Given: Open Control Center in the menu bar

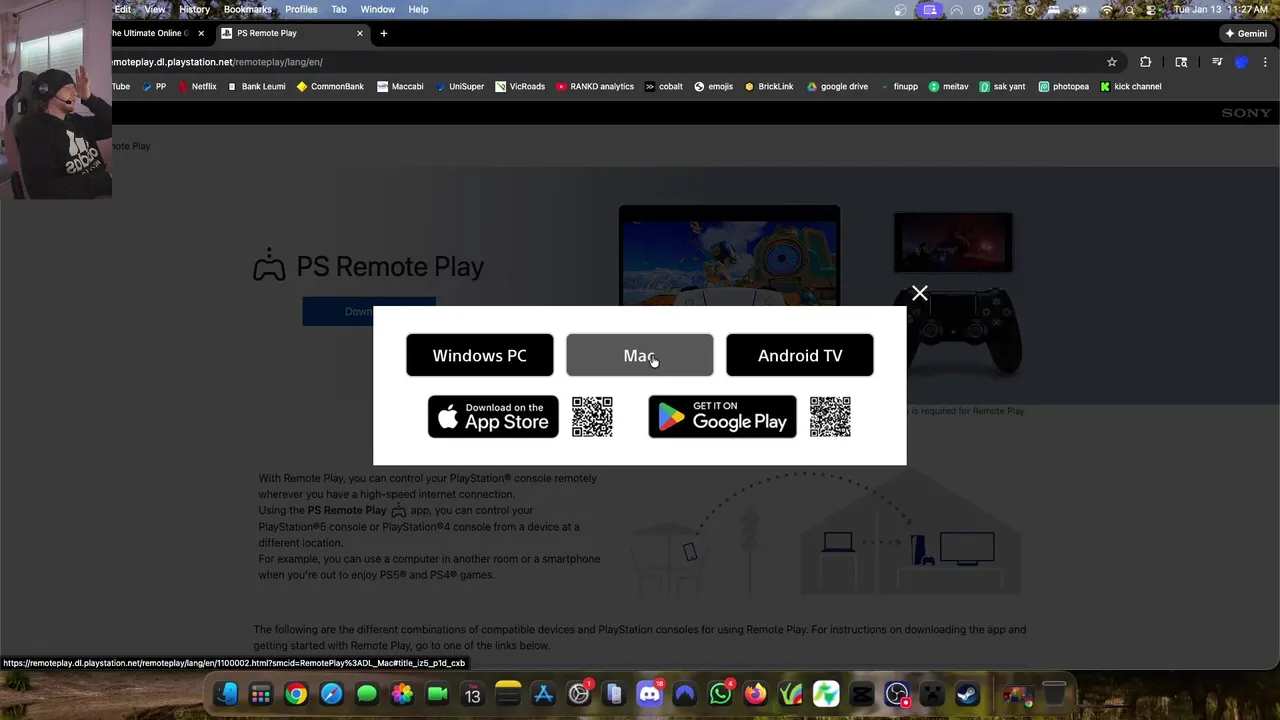Looking at the screenshot, I should (x=1152, y=10).
